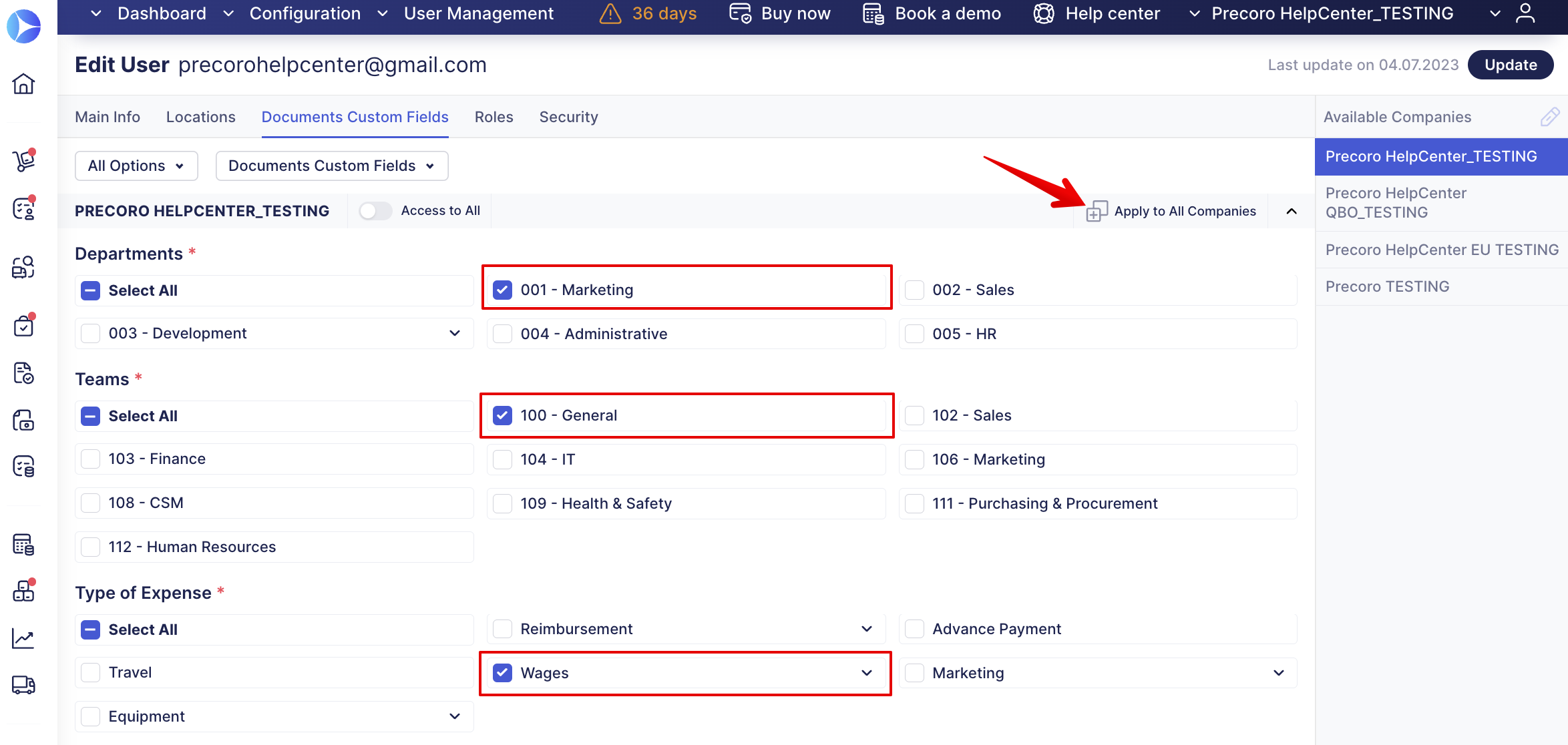
Task: Click the Buy now card icon
Action: point(740,13)
